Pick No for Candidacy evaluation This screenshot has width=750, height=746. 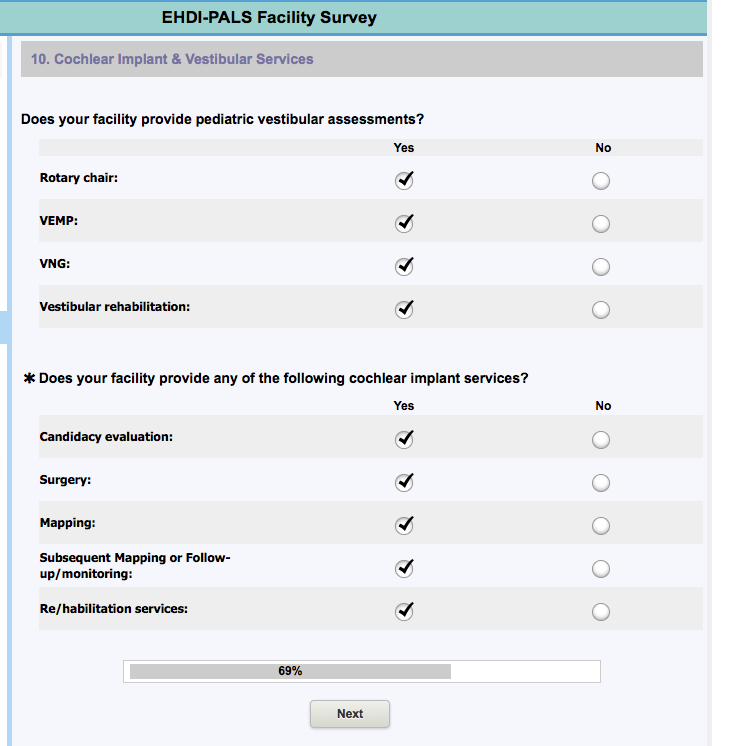pyautogui.click(x=601, y=440)
